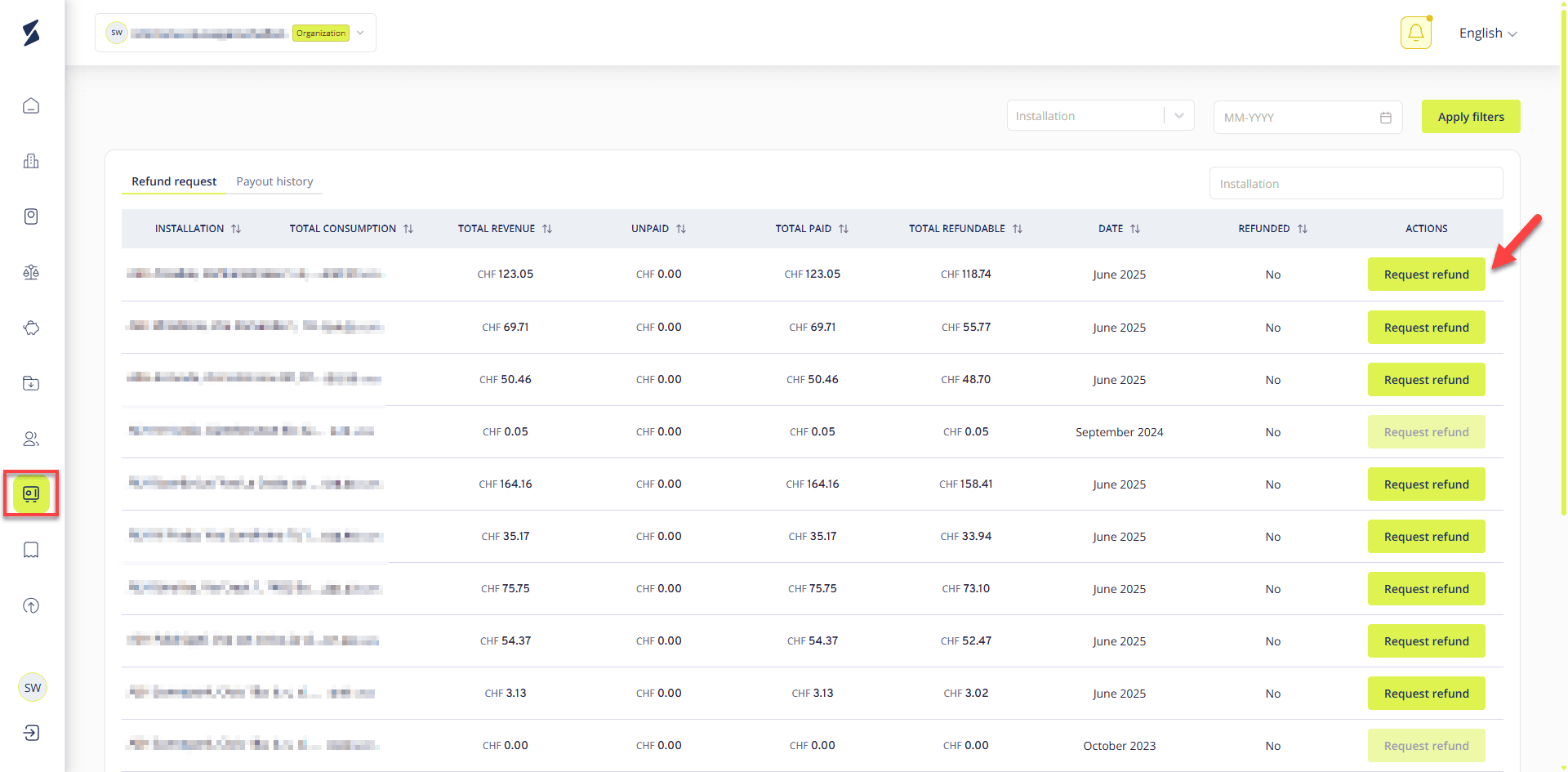This screenshot has height=772, width=1568.
Task: Open the meter device sidebar icon
Action: click(31, 216)
